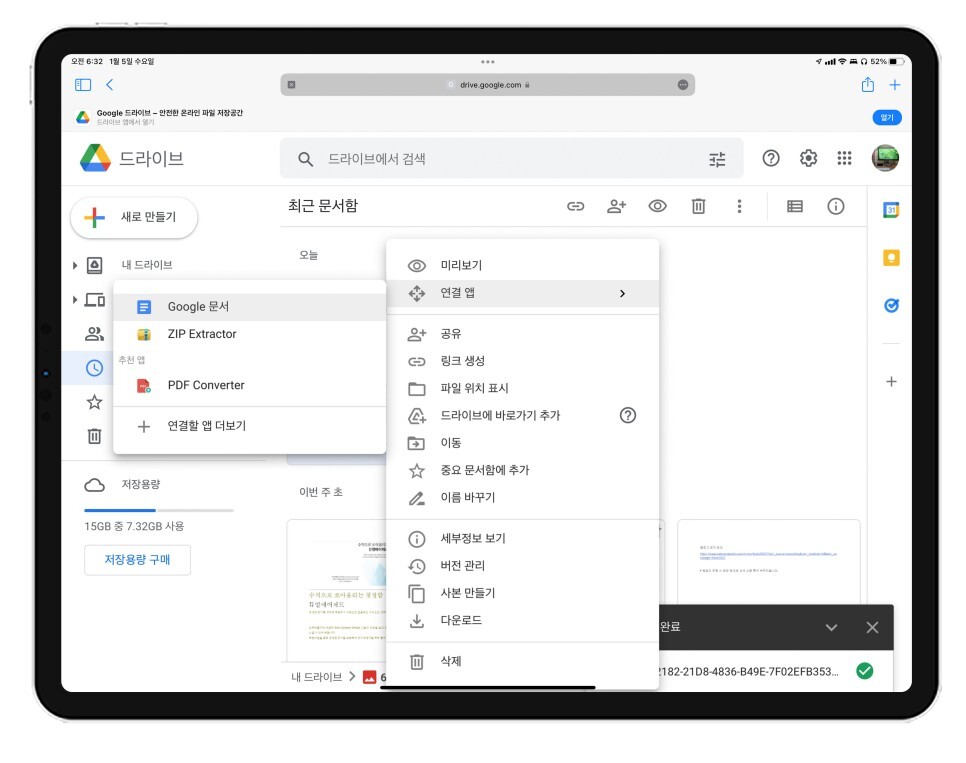Viewport: 966px width, 763px height.
Task: Open Google Tasks side panel
Action: (x=891, y=305)
